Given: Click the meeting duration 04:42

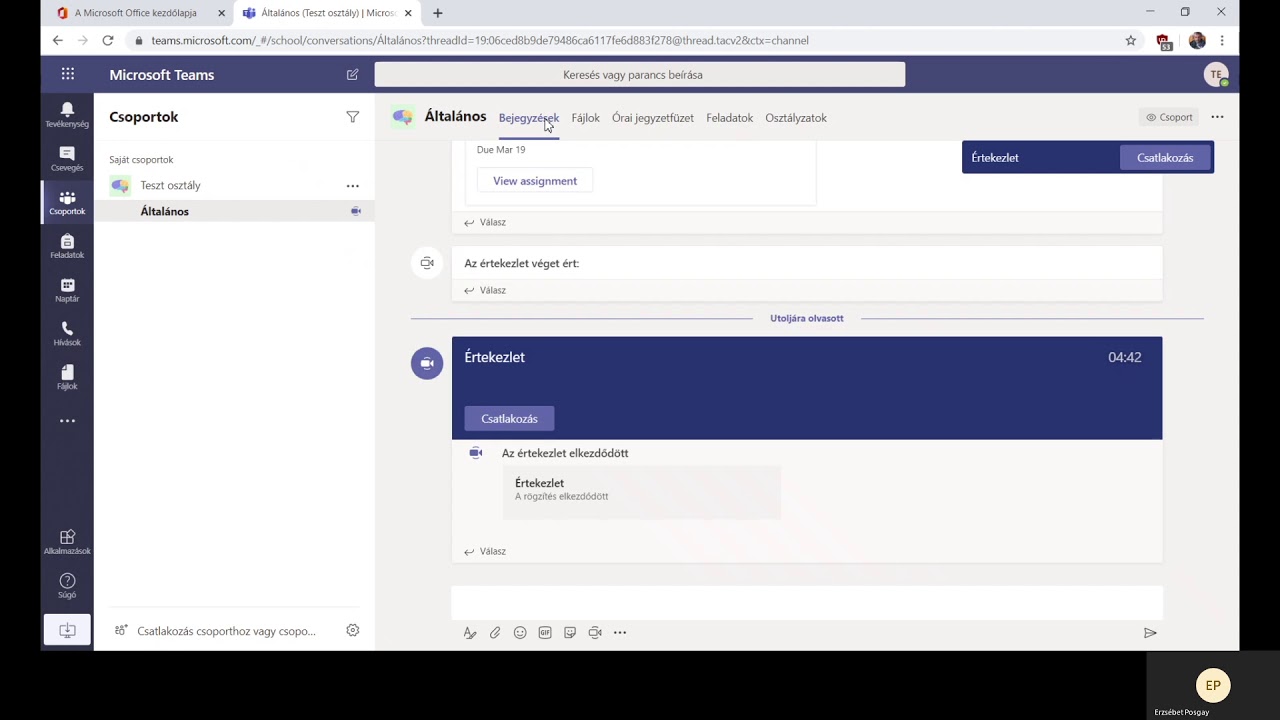Looking at the screenshot, I should (1124, 357).
